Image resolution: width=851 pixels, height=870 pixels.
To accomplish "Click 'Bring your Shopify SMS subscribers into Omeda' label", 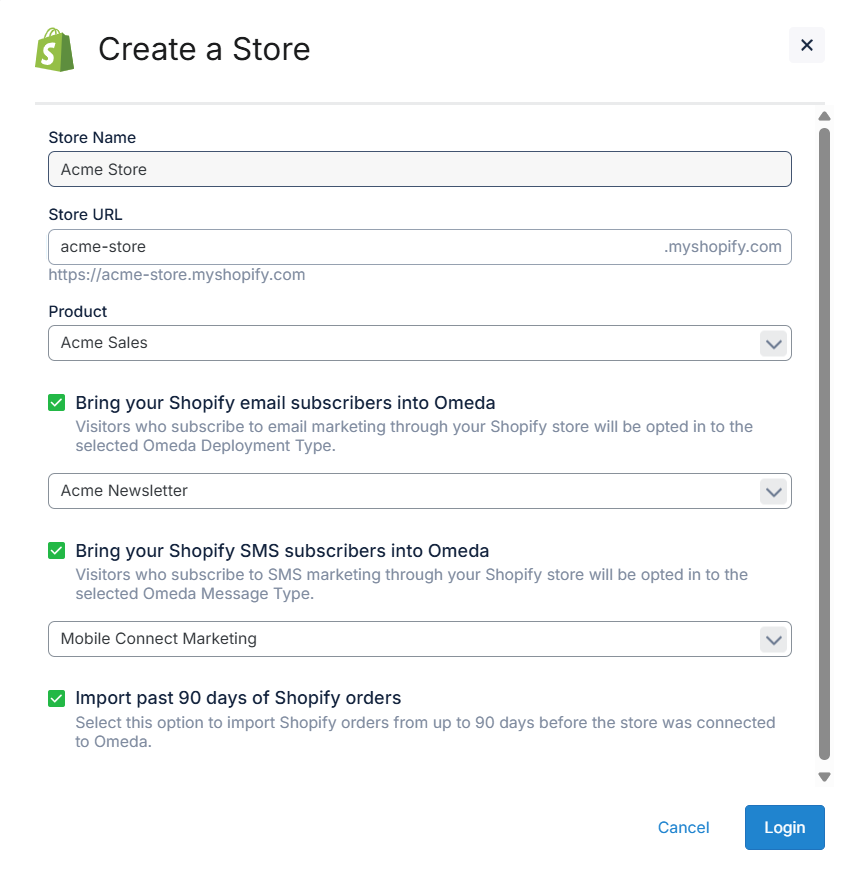I will coord(282,551).
